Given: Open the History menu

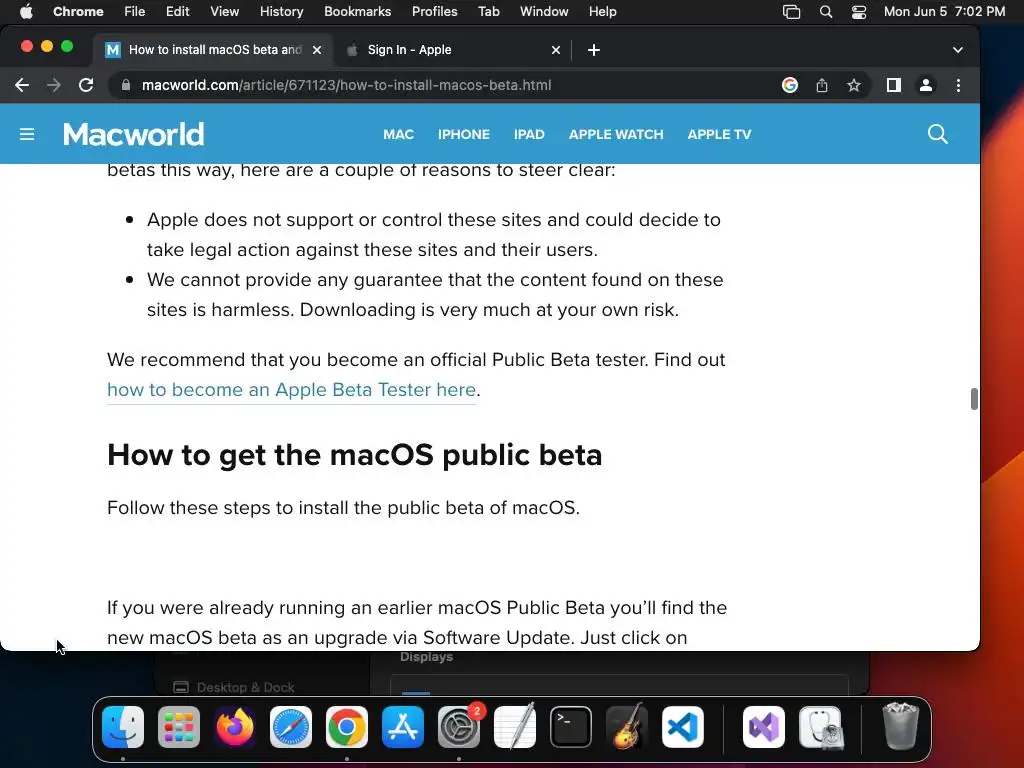Looking at the screenshot, I should (x=281, y=12).
